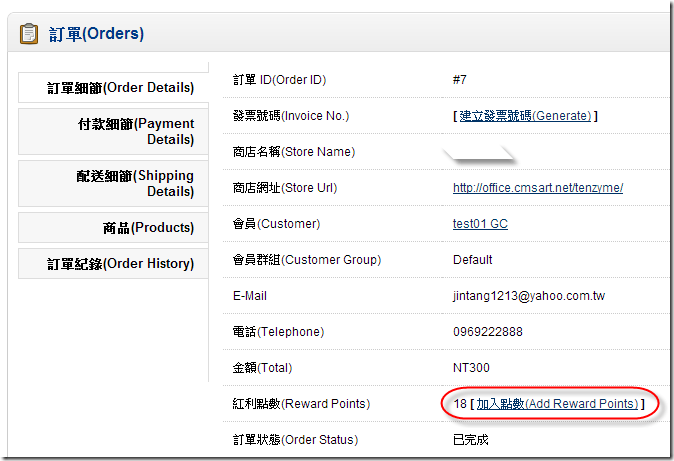Switch to the Payment Details tab

coord(113,132)
